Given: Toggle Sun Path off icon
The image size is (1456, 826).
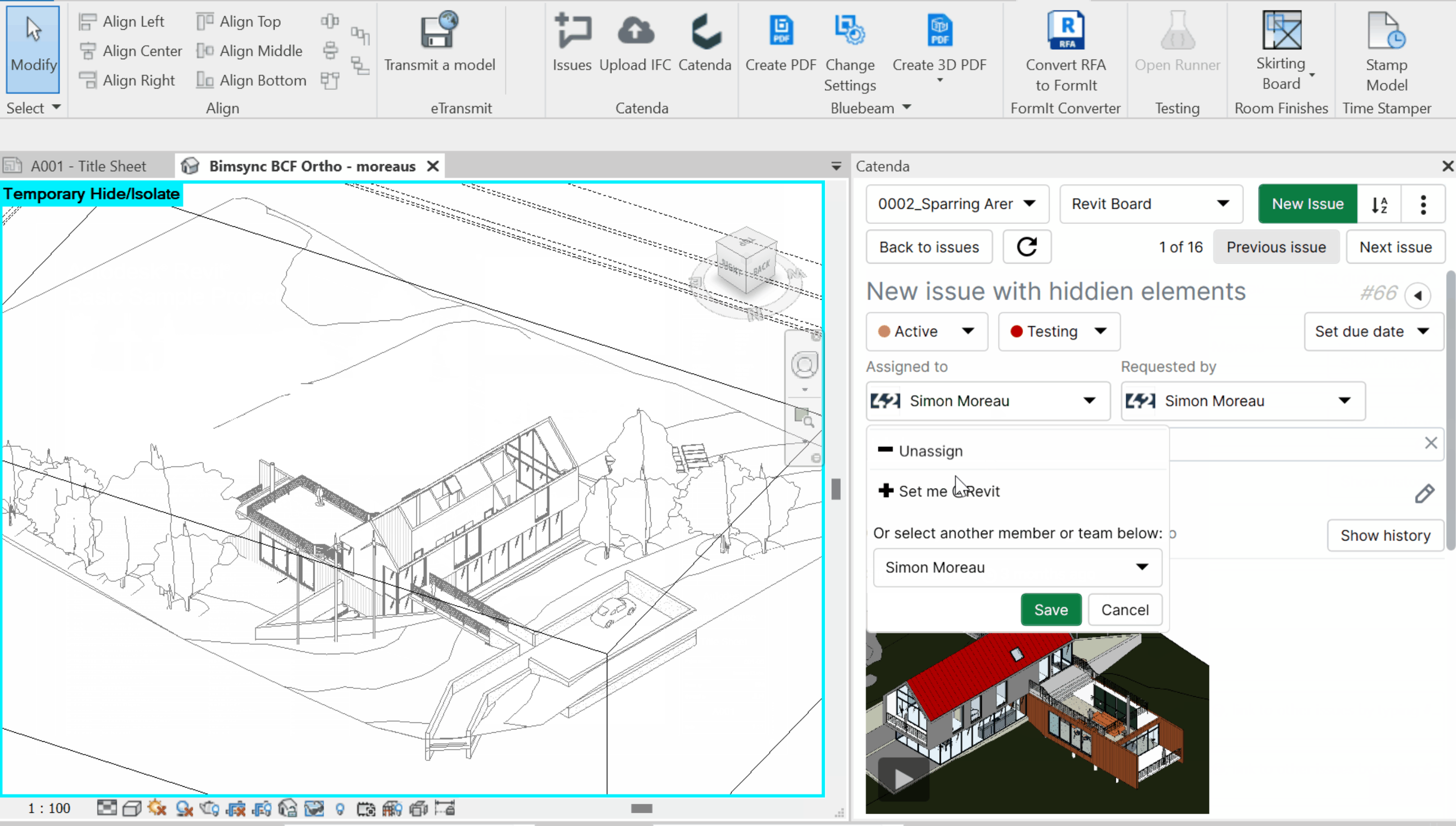Looking at the screenshot, I should (x=157, y=808).
